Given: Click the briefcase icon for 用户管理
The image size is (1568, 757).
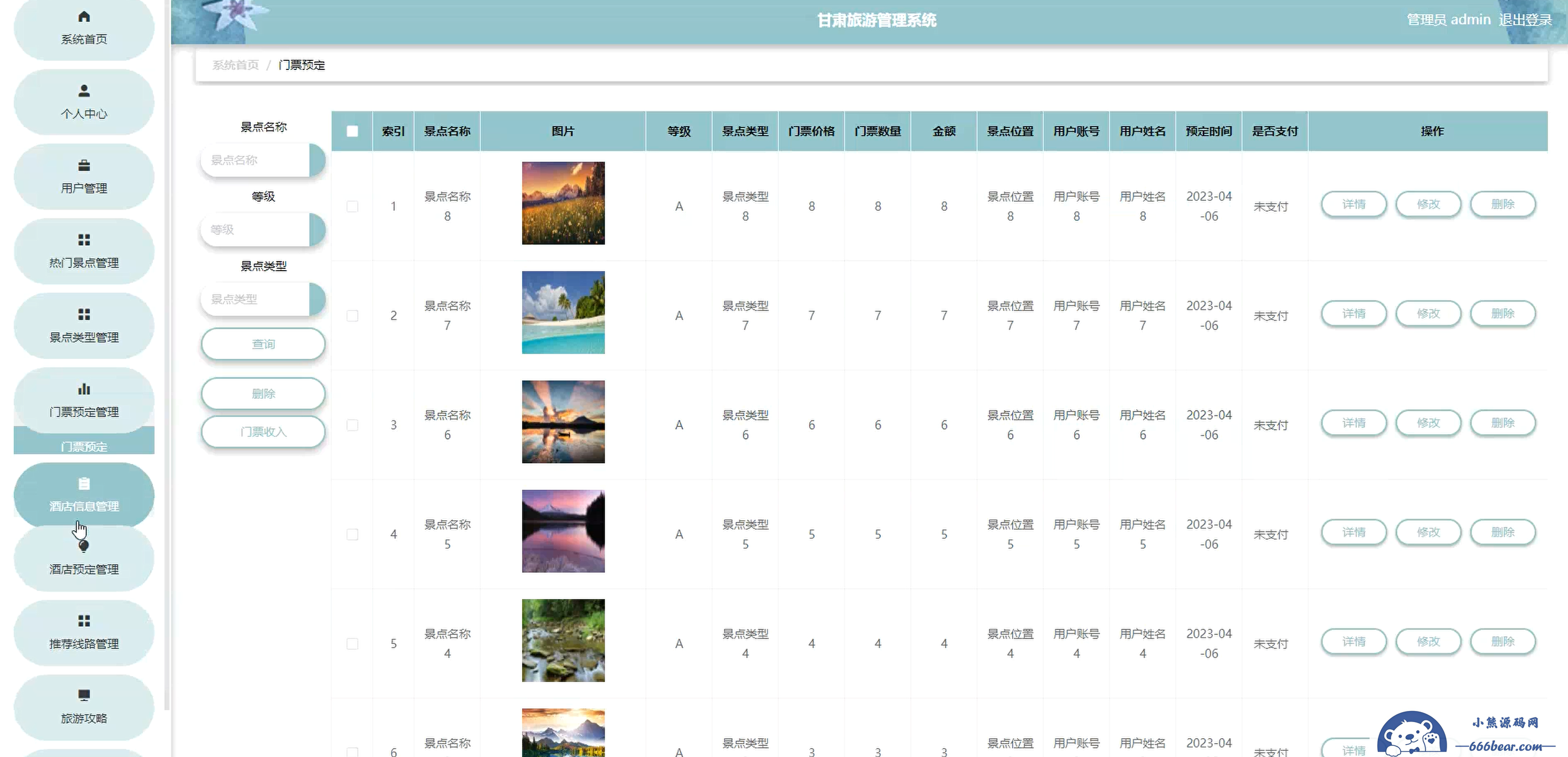Looking at the screenshot, I should tap(84, 165).
